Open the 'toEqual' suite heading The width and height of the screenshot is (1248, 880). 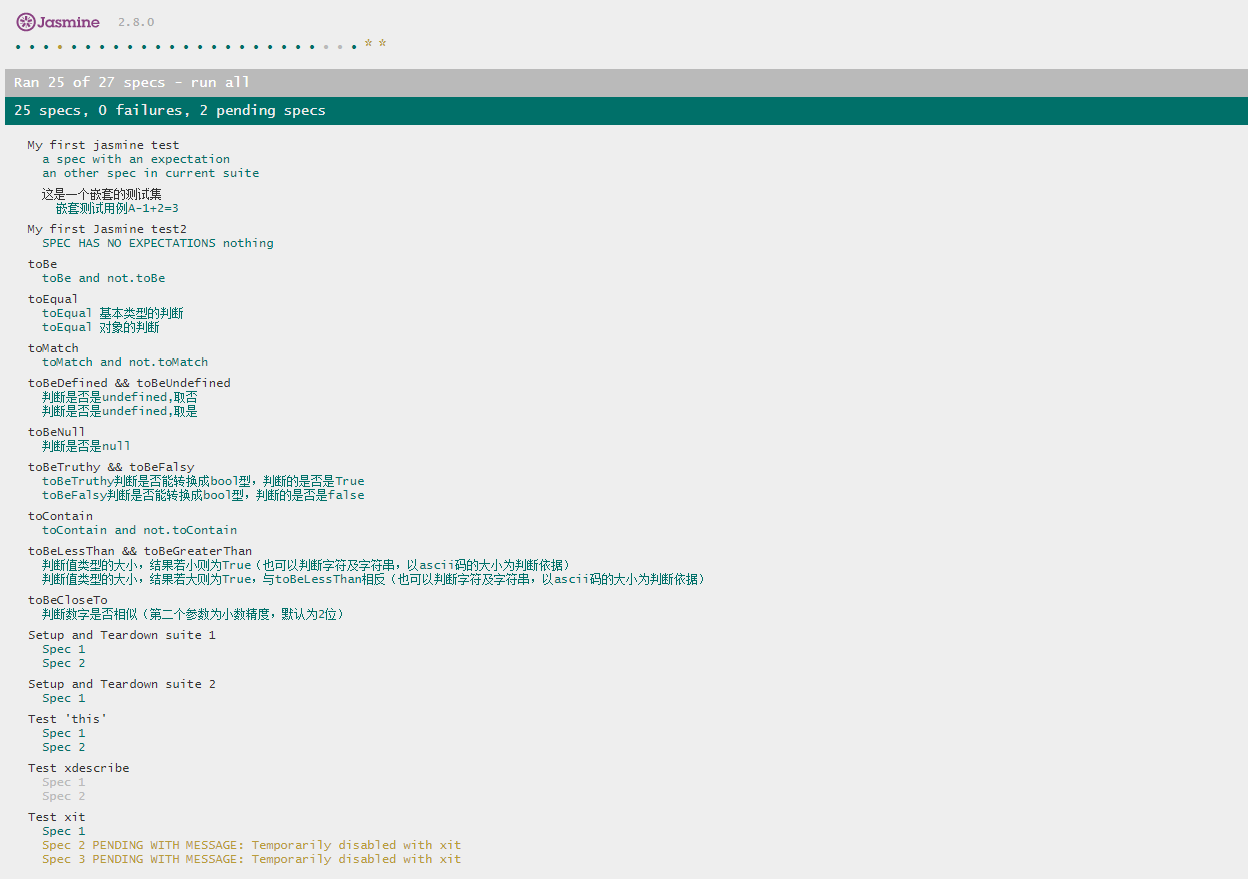point(53,299)
